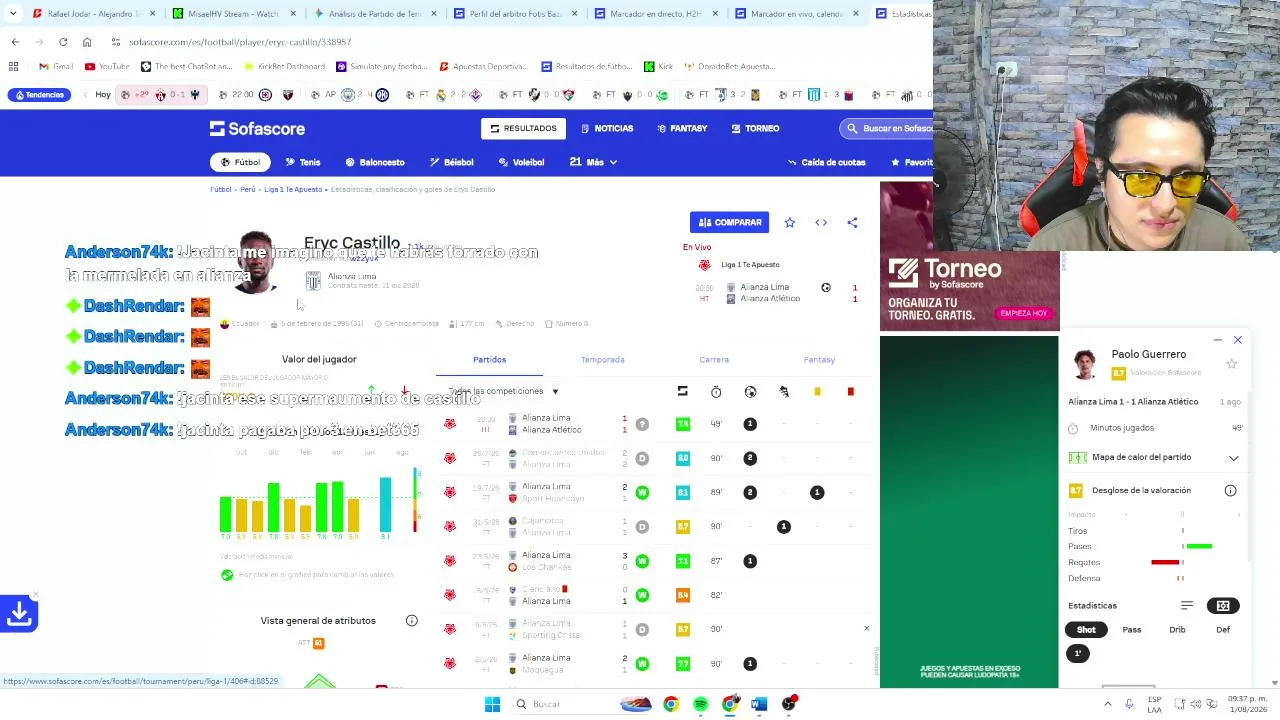The image size is (1280, 720).
Task: Open the browser home page
Action: [87, 42]
